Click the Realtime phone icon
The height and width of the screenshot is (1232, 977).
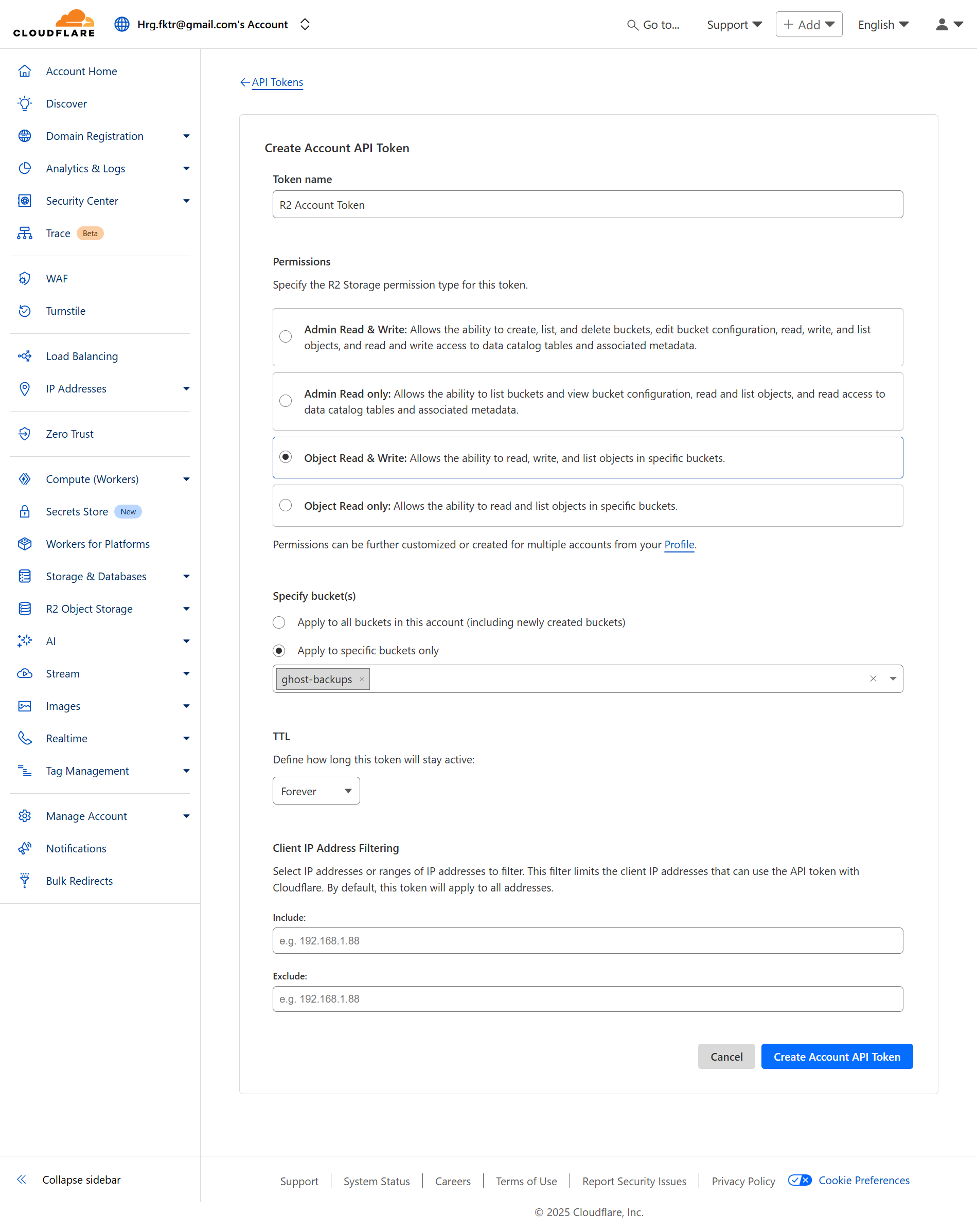[25, 738]
